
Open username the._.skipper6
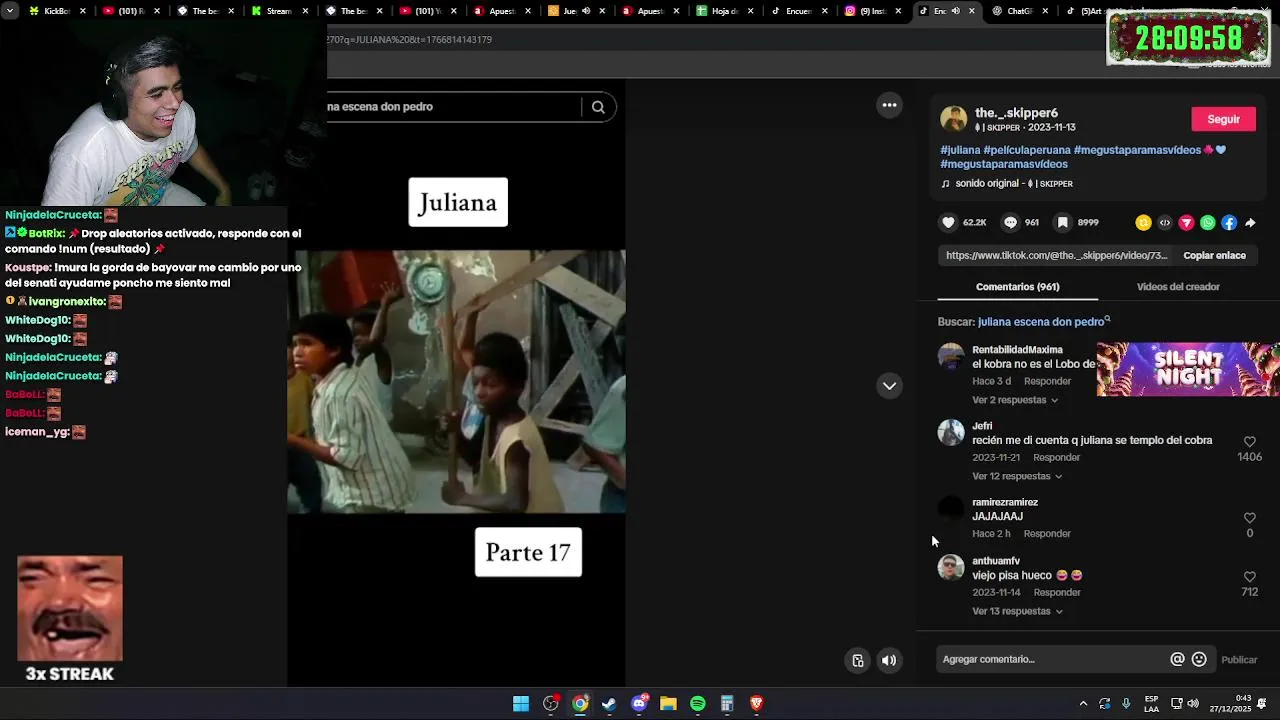tap(1016, 113)
